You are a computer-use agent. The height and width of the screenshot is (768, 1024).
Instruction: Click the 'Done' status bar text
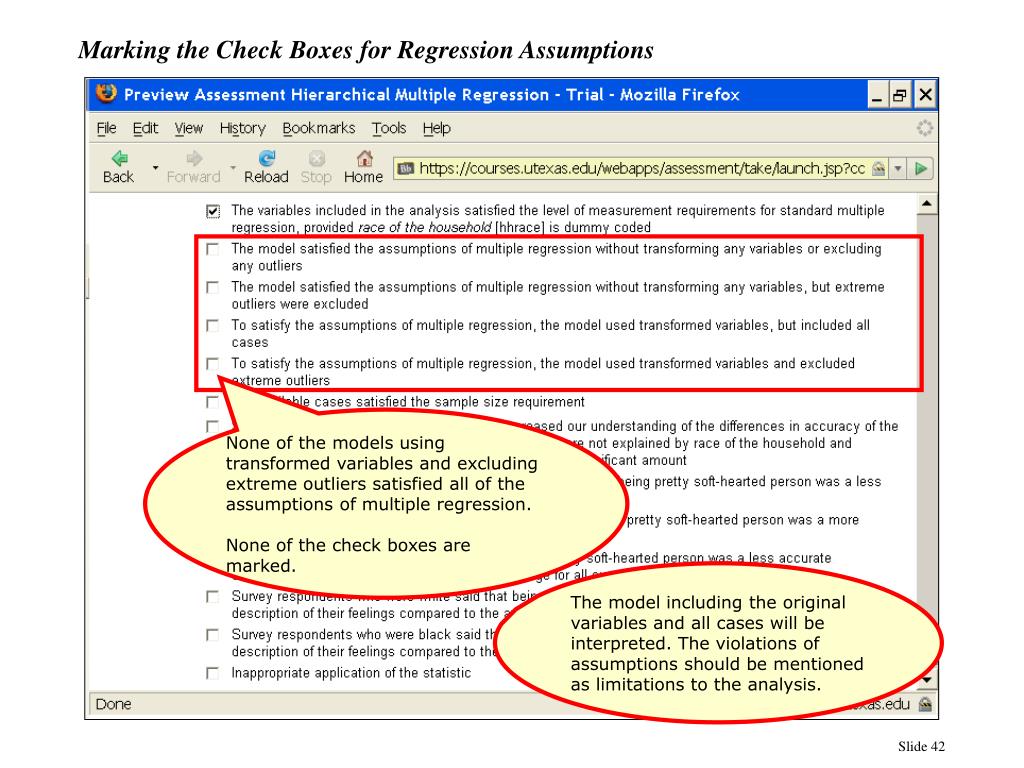pyautogui.click(x=114, y=704)
